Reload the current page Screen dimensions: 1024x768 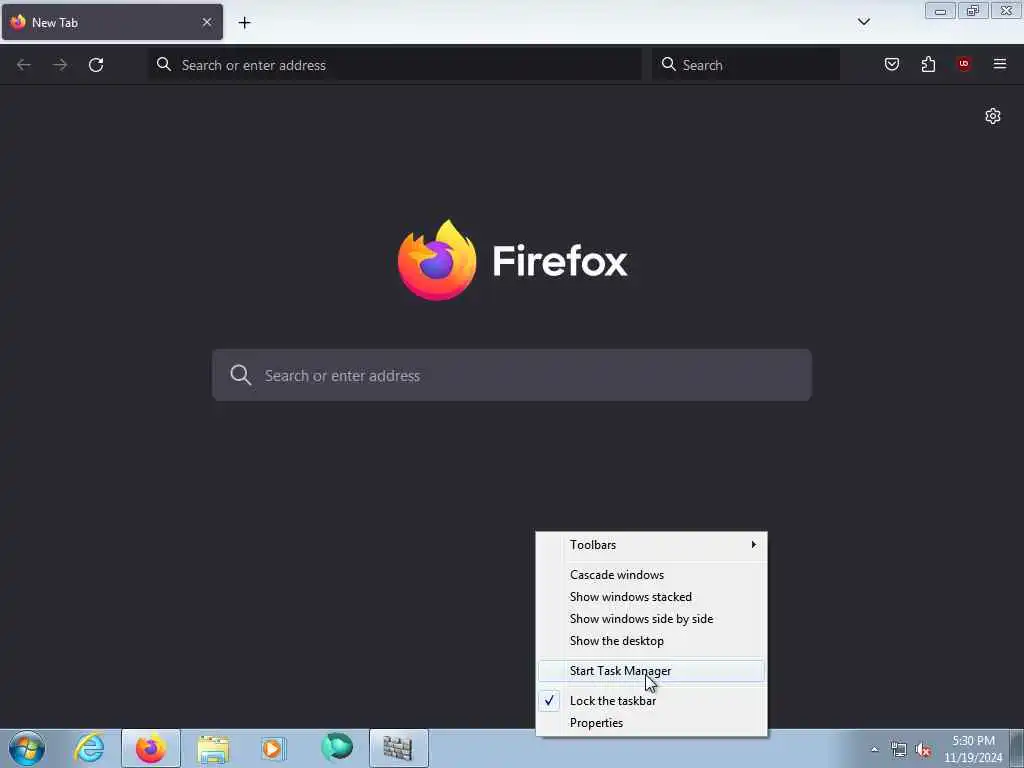click(x=96, y=65)
